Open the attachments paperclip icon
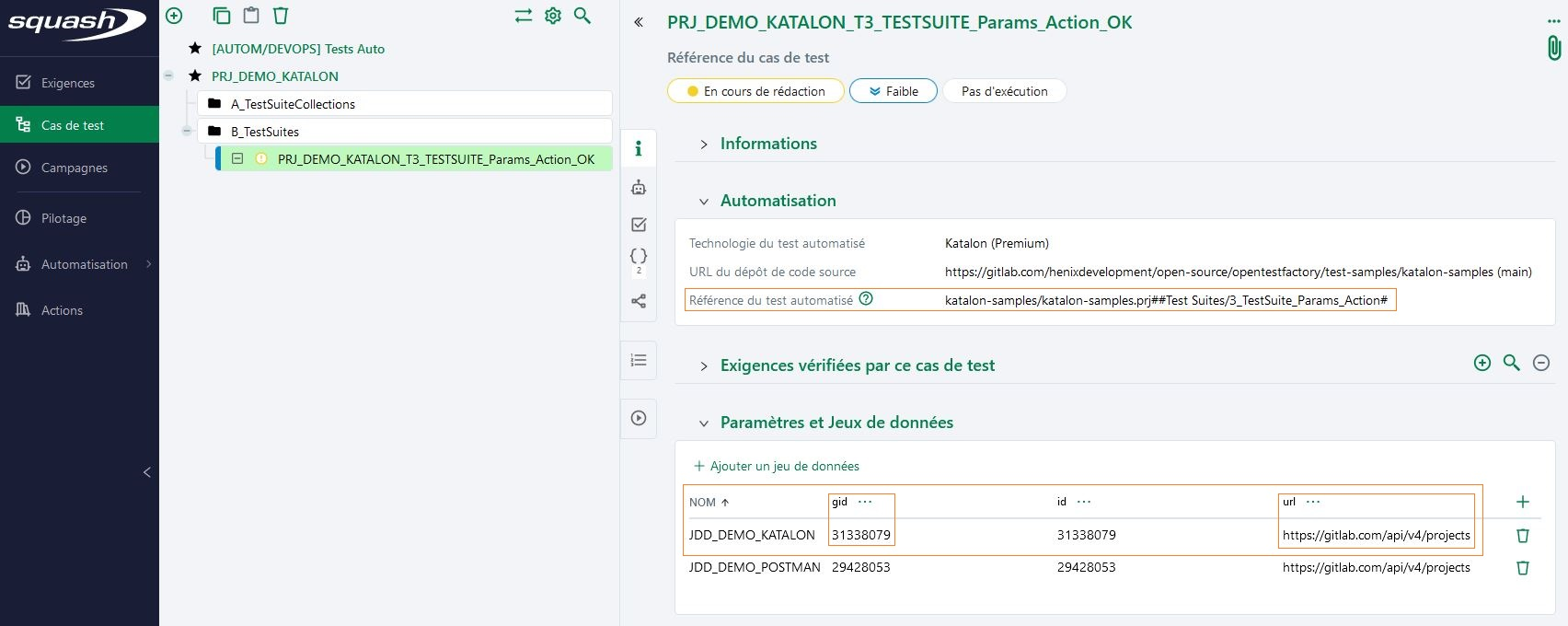 (1553, 48)
